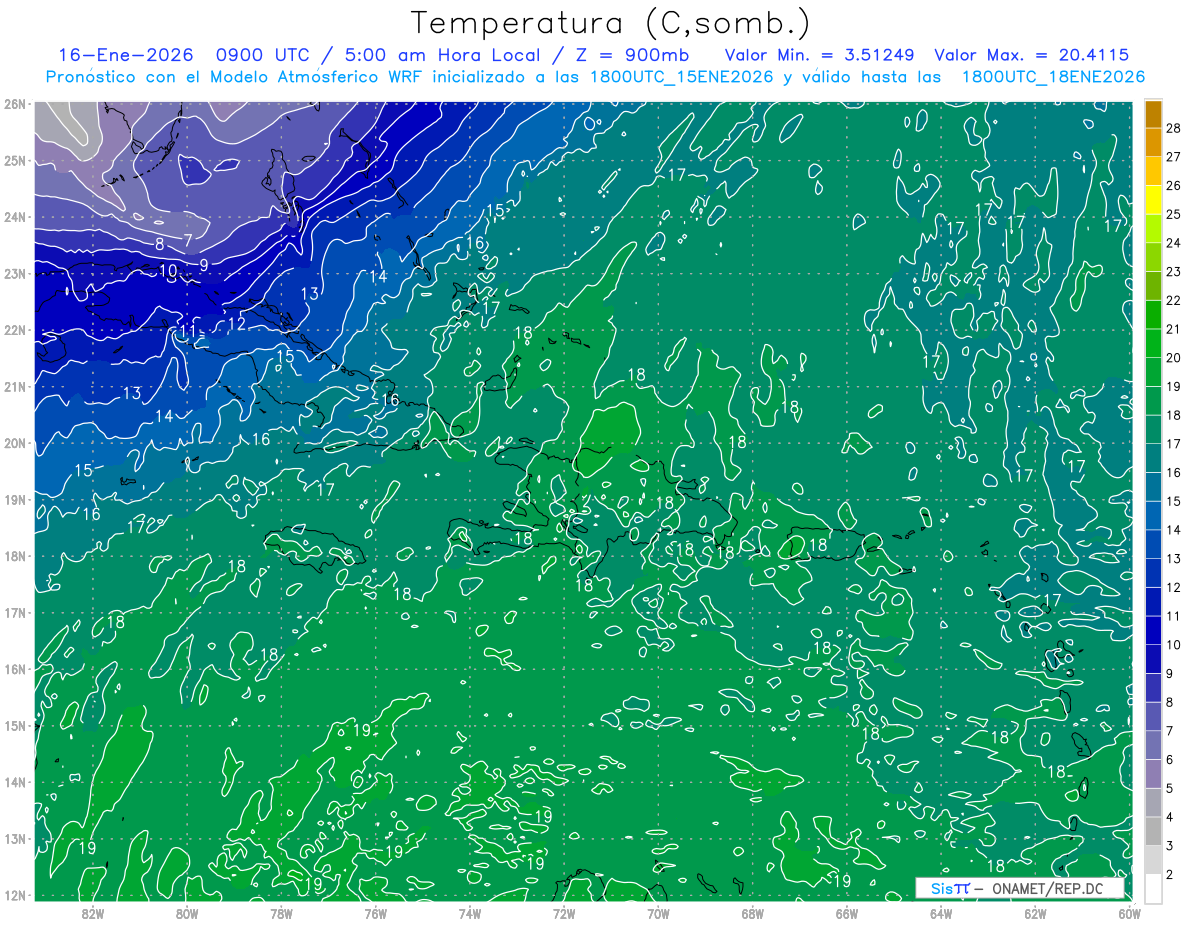This screenshot has height=927, width=1200.
Task: Select valid-until time "1800UTC_18ENE2026"
Action: pyautogui.click(x=1053, y=77)
